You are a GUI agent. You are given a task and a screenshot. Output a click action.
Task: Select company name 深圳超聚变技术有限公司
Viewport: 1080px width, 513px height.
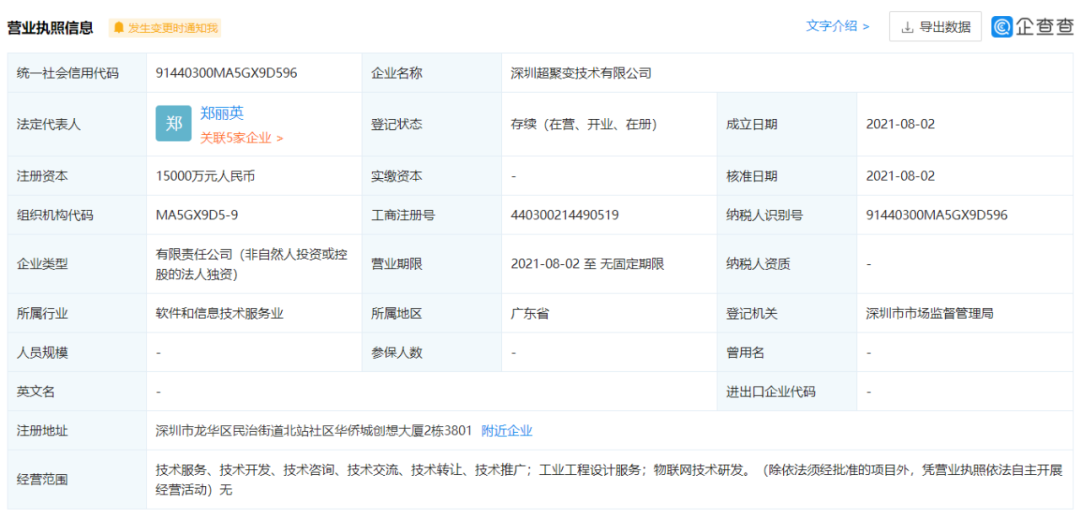[x=581, y=73]
